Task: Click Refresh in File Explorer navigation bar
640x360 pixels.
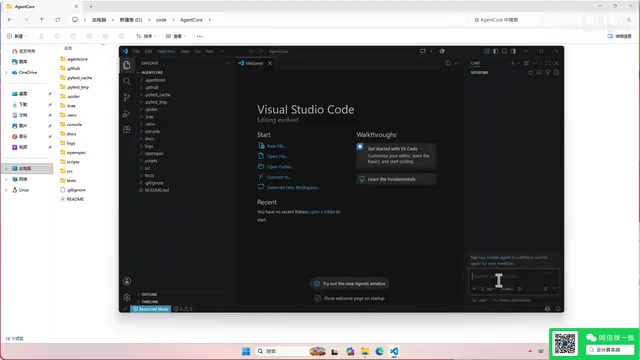Action: click(58, 20)
